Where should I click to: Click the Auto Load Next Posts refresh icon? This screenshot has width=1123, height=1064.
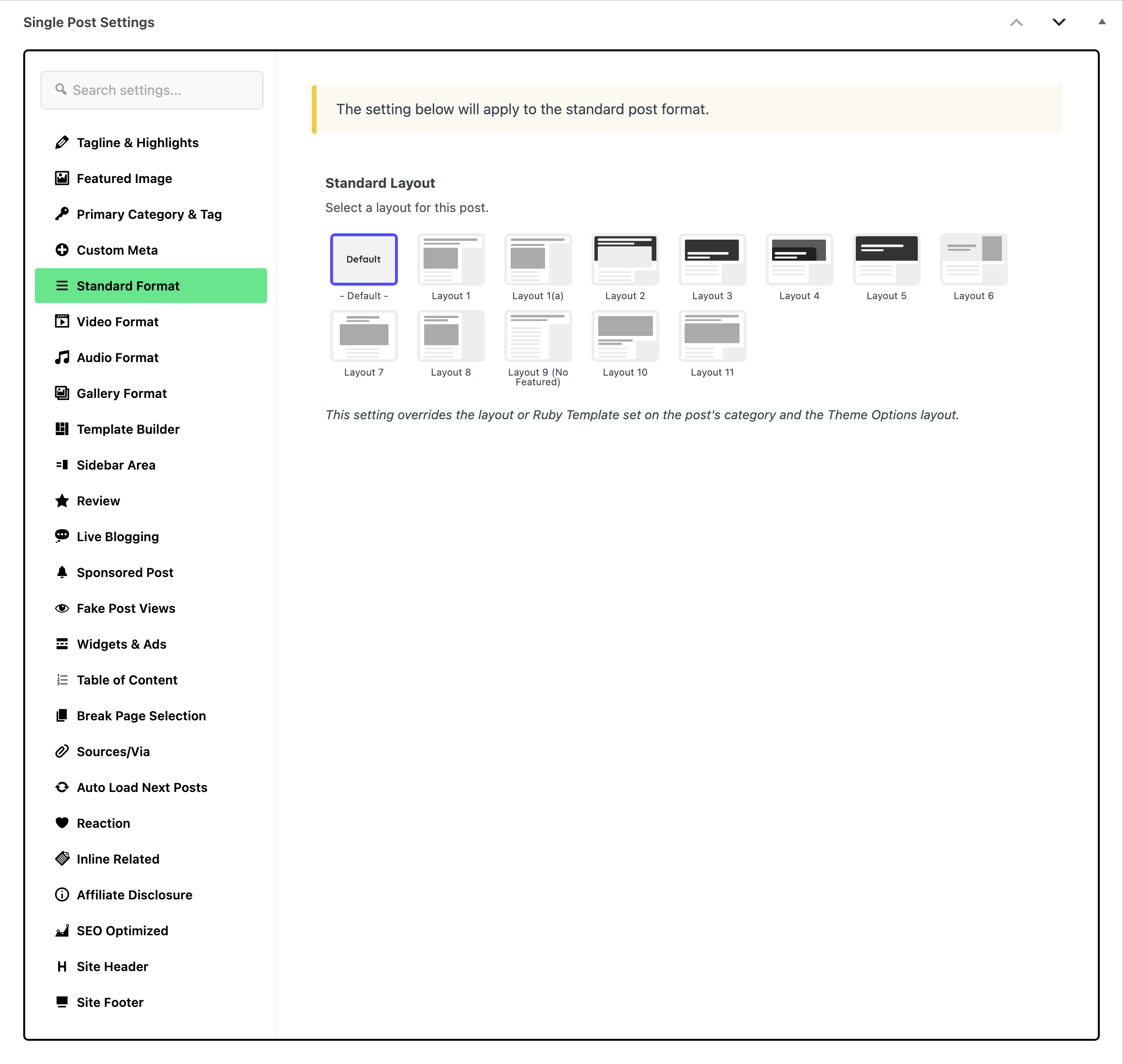(x=62, y=787)
